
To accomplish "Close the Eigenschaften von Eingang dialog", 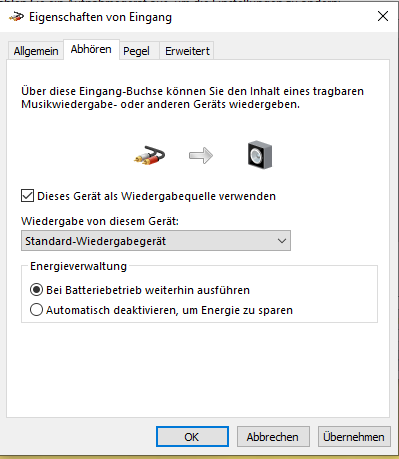I will point(383,16).
